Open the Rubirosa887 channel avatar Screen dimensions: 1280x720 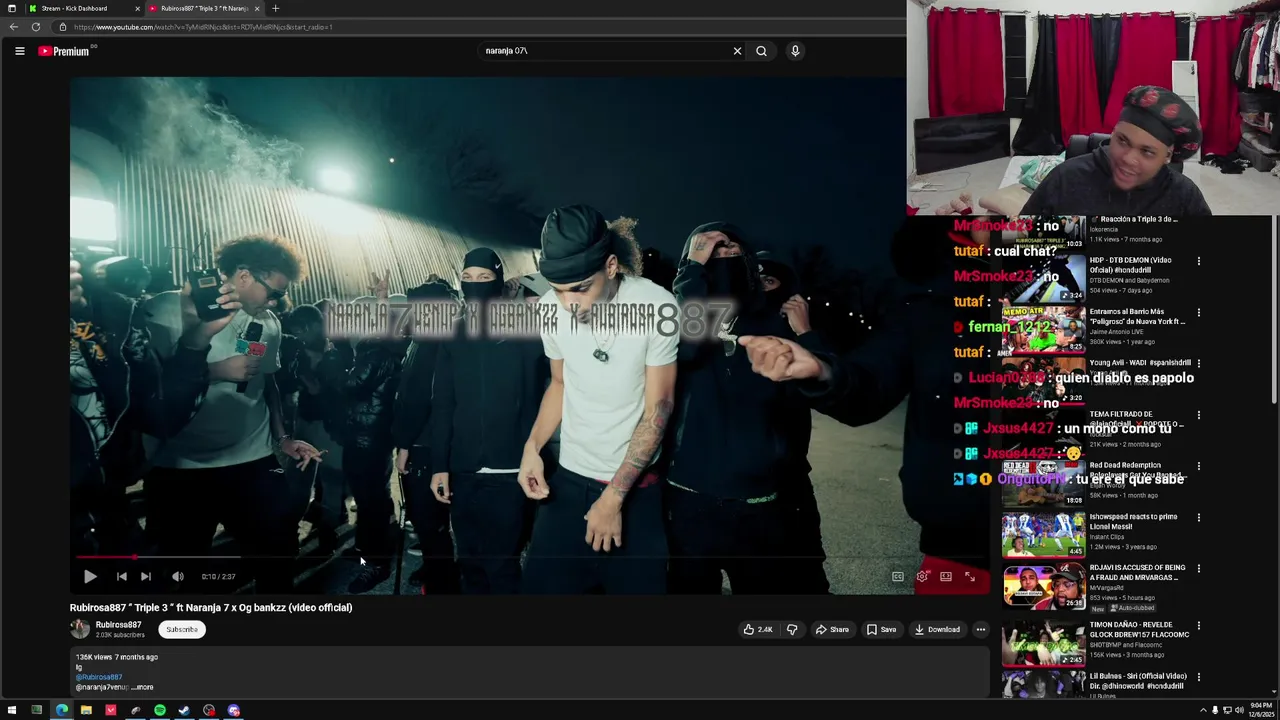click(80, 629)
